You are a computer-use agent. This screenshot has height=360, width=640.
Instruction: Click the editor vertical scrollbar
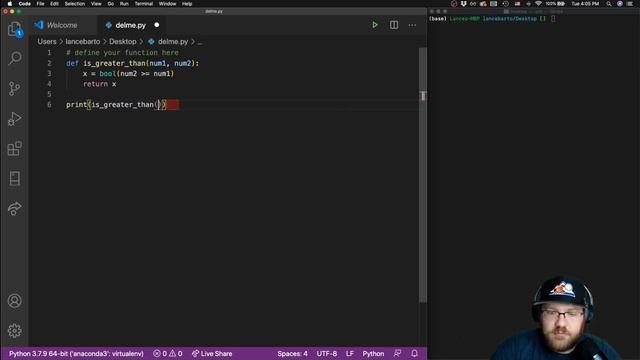pos(423,176)
